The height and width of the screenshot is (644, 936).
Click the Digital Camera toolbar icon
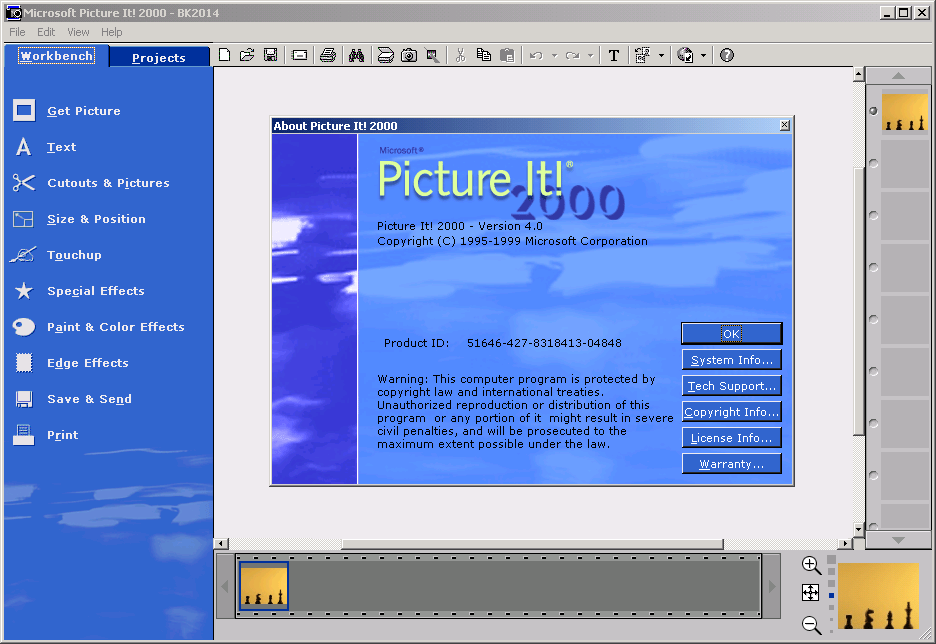point(409,56)
